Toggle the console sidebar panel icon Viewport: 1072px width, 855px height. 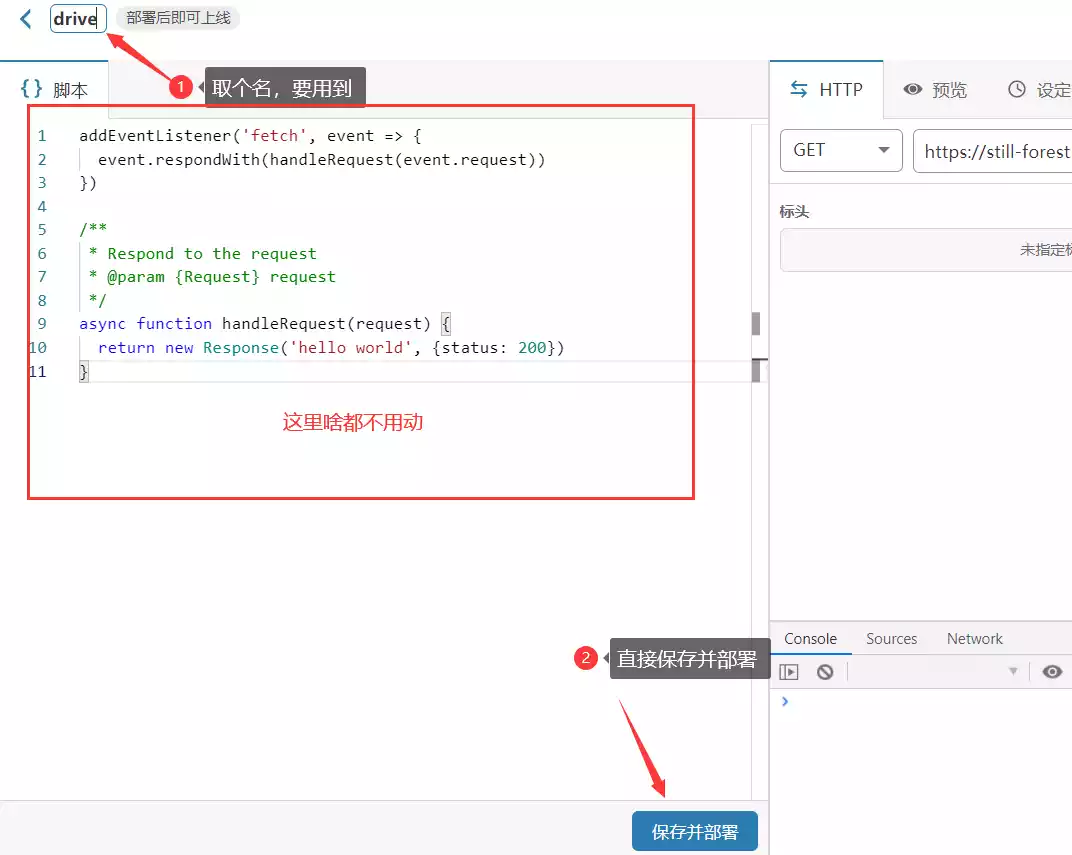[788, 672]
